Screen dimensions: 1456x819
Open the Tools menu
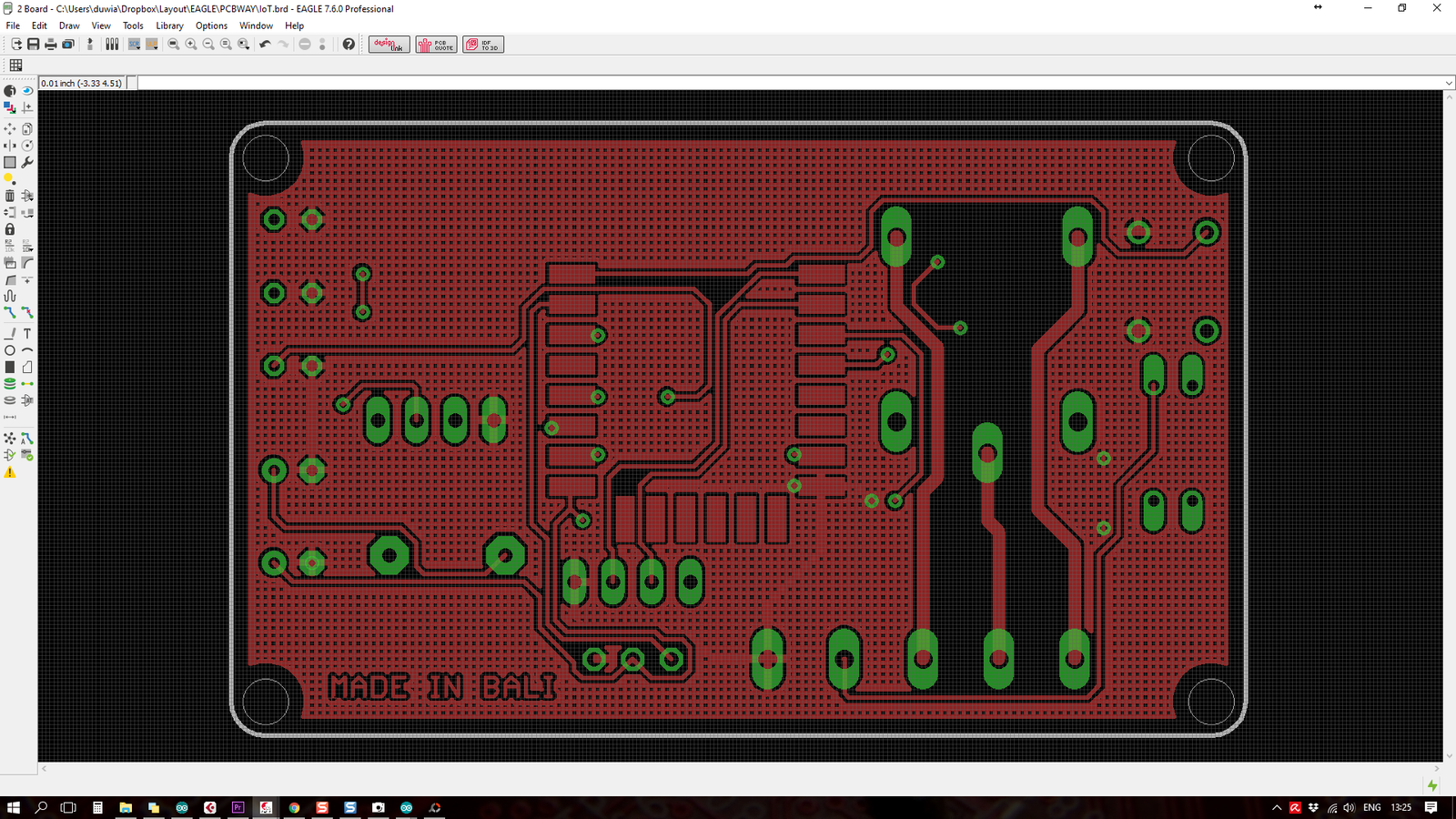(133, 25)
